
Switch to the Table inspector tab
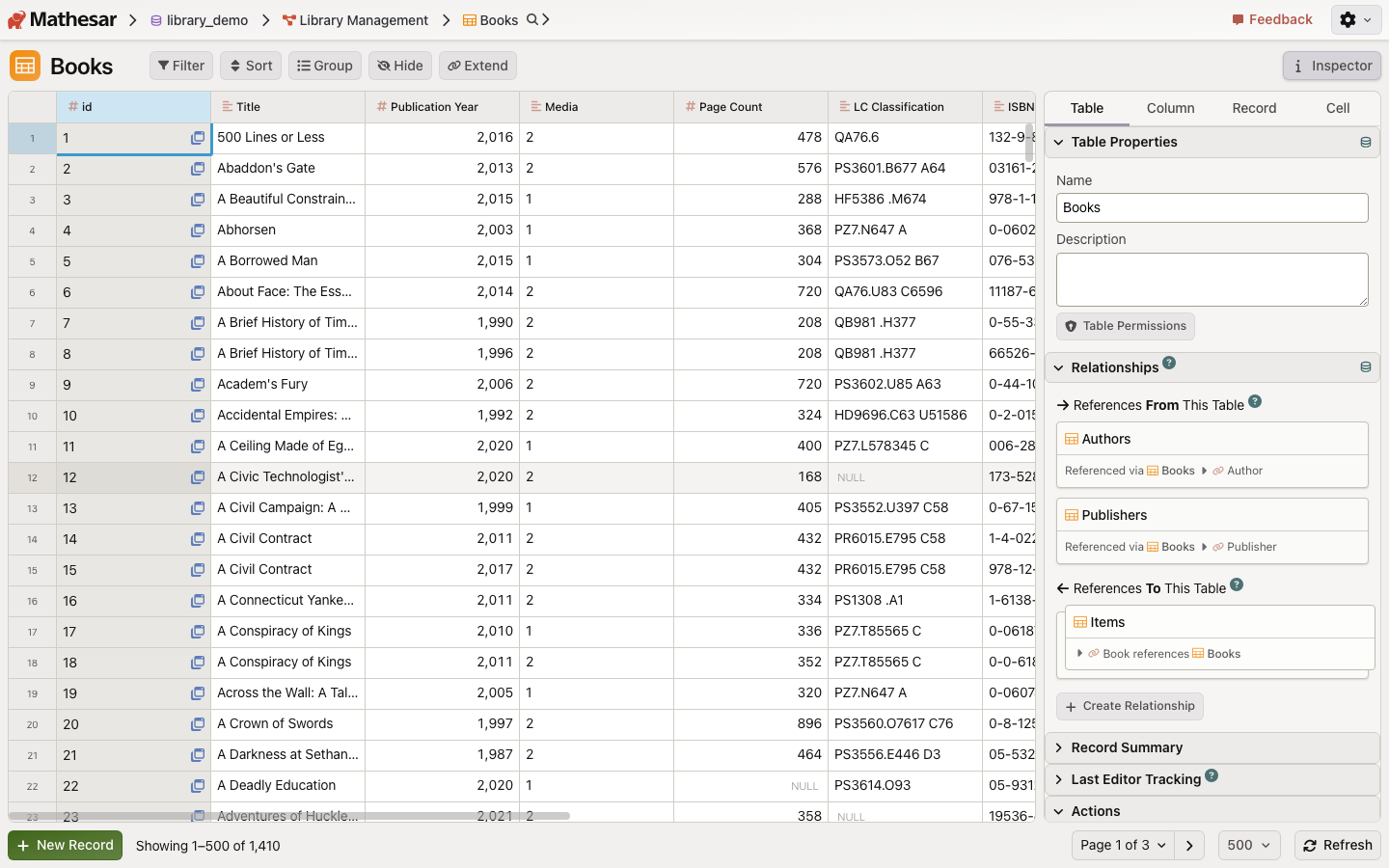1087,108
